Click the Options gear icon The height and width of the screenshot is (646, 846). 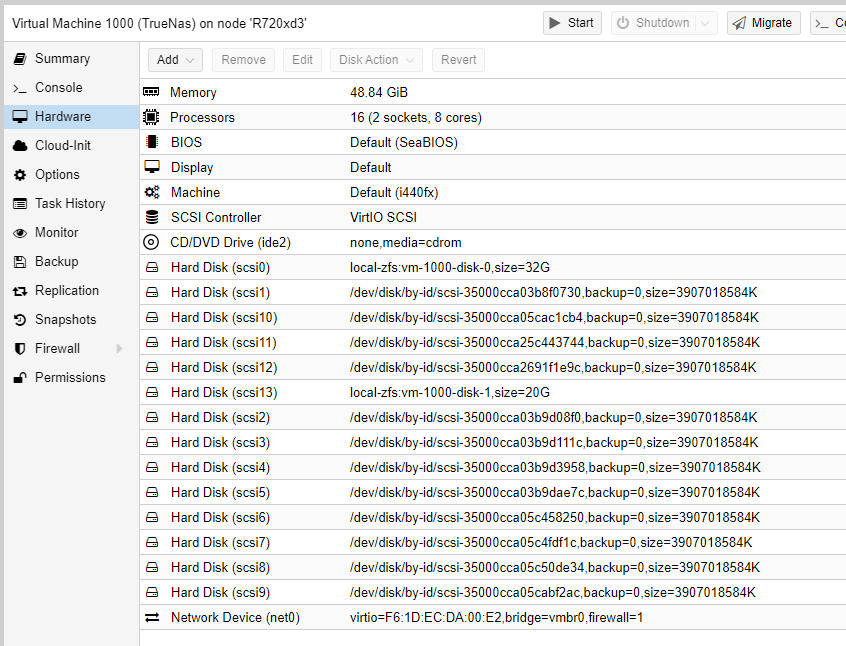(20, 175)
